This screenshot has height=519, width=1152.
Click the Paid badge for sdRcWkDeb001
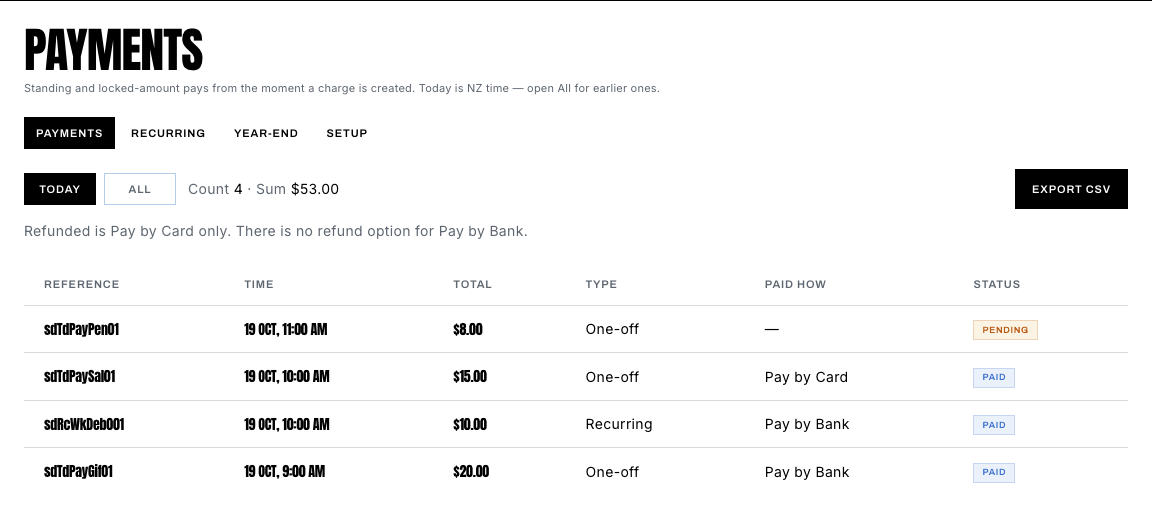[x=994, y=424]
